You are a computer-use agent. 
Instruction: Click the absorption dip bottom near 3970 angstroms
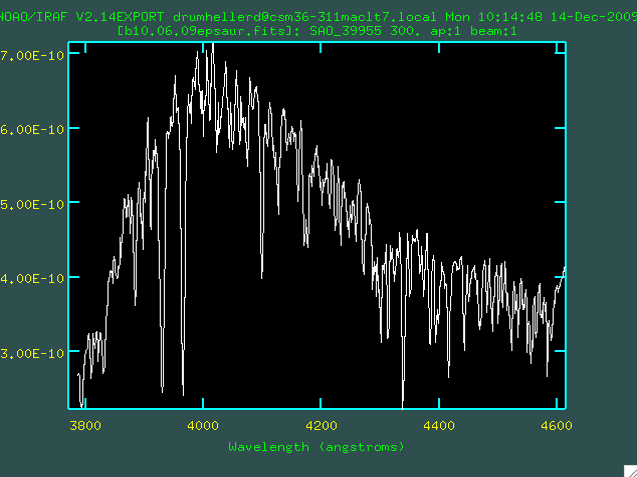(x=183, y=392)
